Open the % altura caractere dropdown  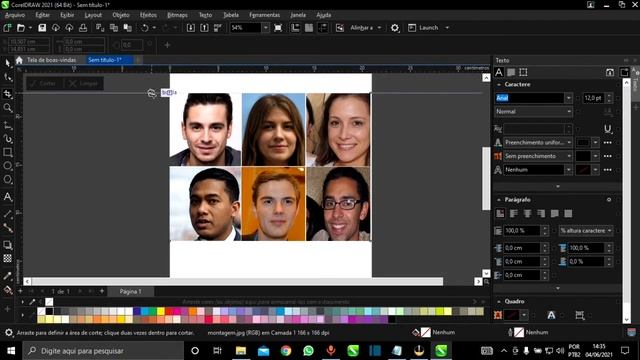click(x=586, y=231)
